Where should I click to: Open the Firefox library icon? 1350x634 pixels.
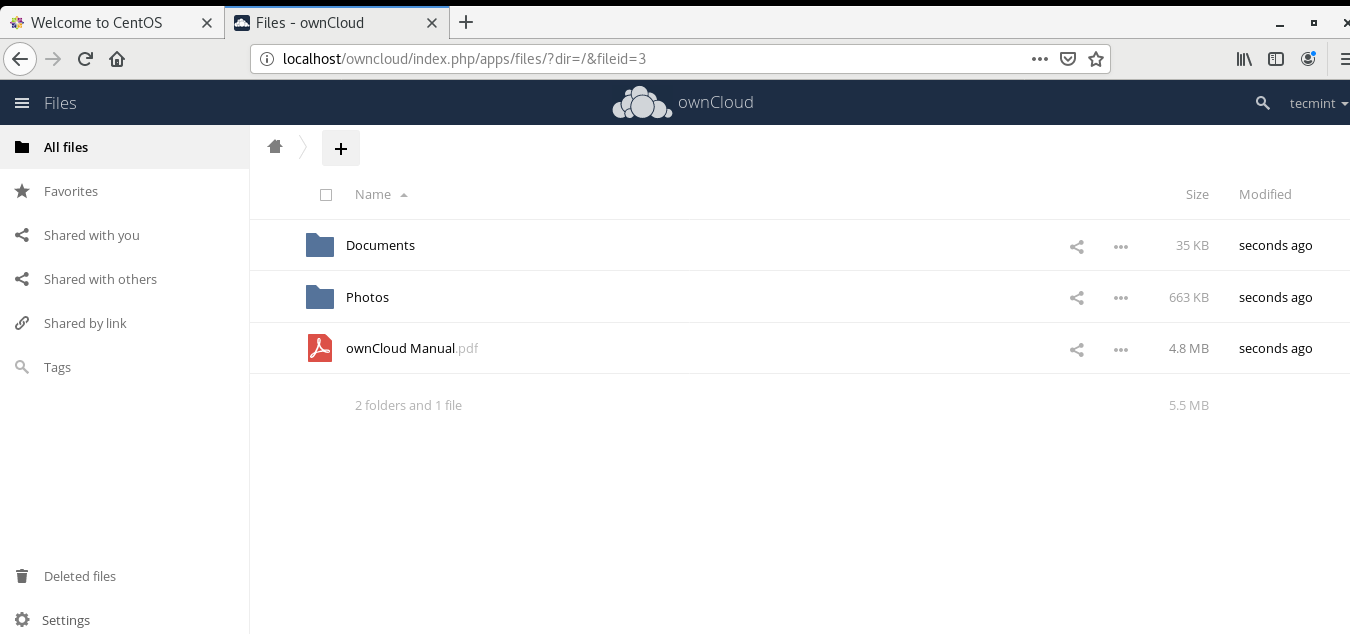coord(1244,59)
